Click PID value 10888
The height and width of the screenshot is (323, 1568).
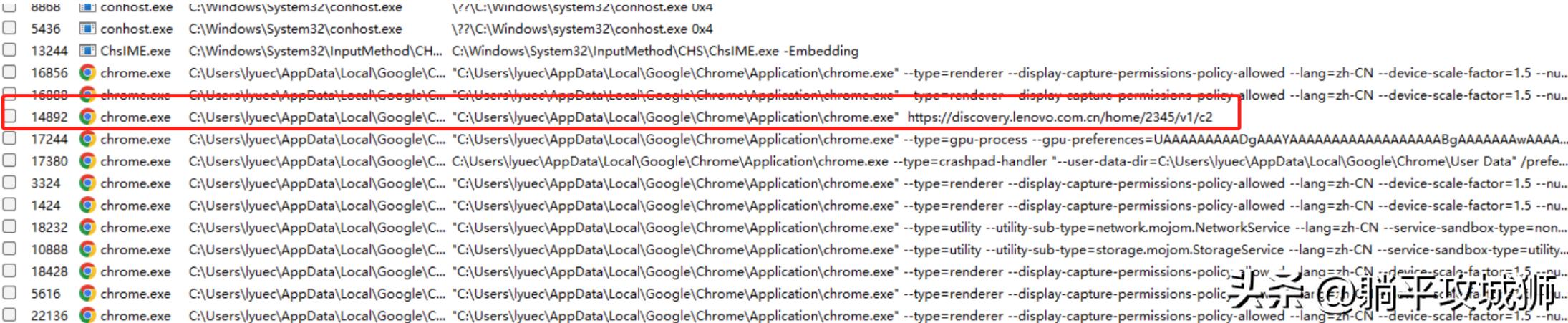coord(49,250)
